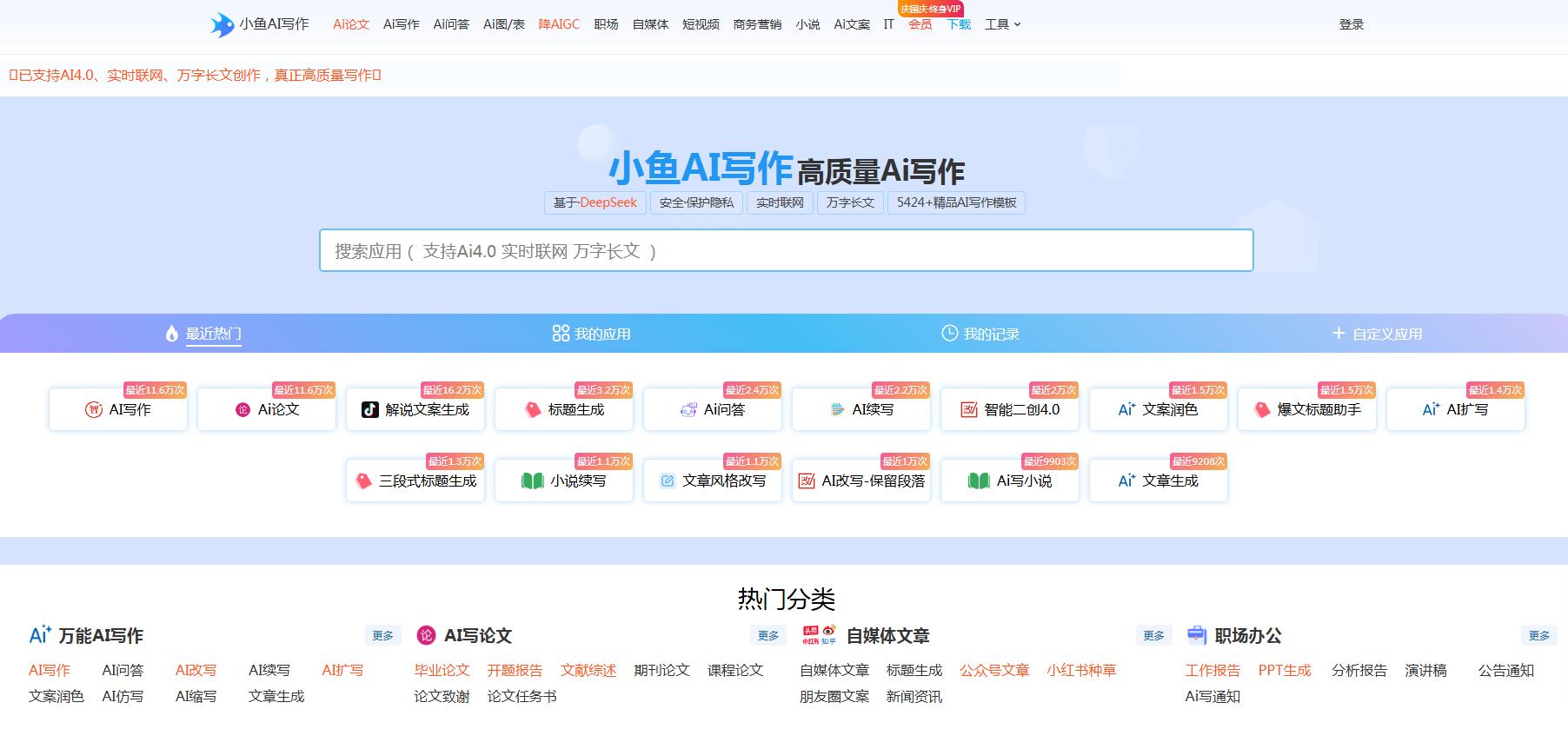
Task: Open the 论文致谢 link
Action: coord(442,696)
